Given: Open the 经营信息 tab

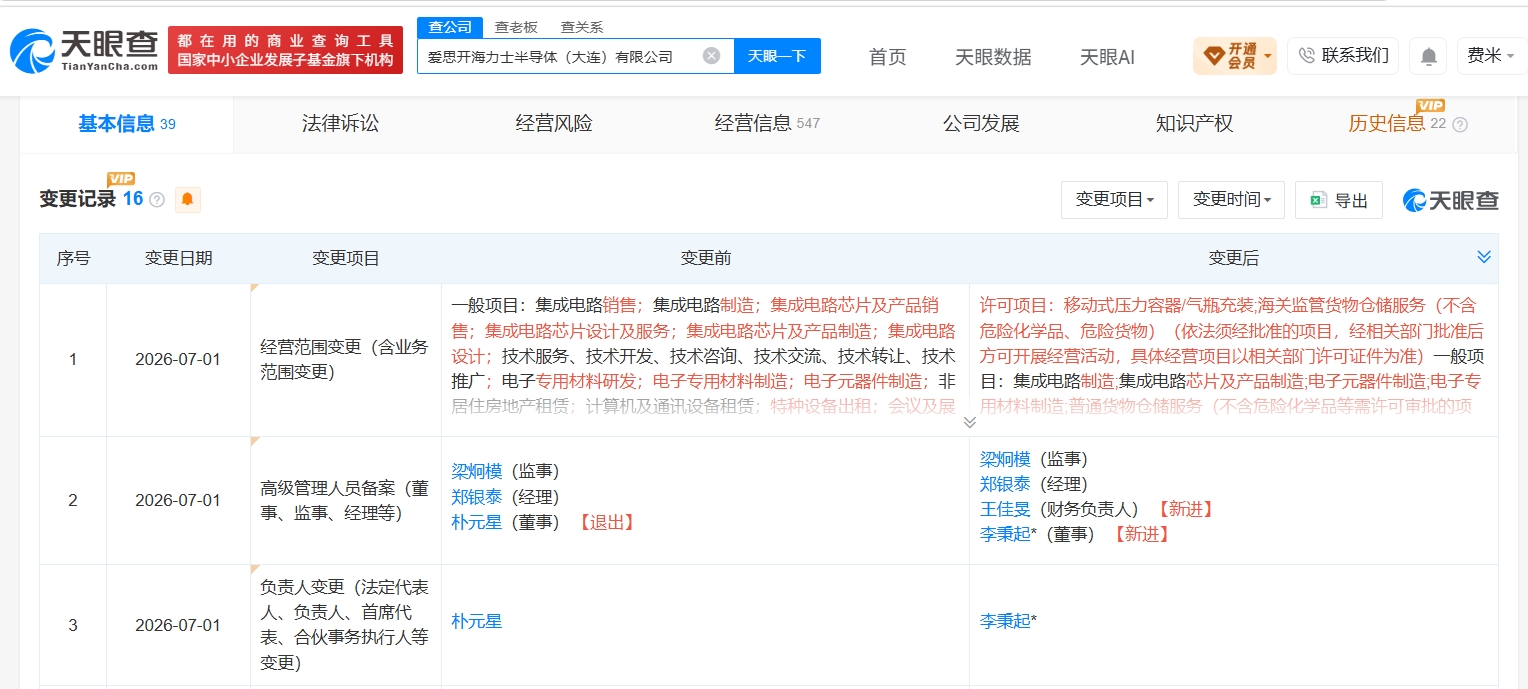Looking at the screenshot, I should coord(767,124).
